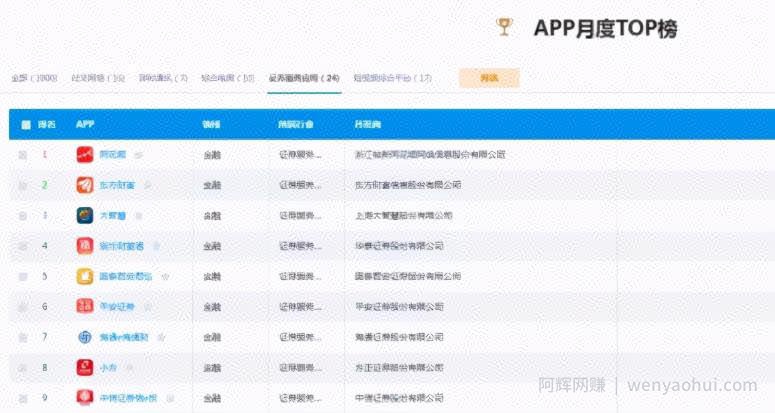Image resolution: width=775 pixels, height=413 pixels.
Task: Check the checkbox for rank 5 row
Action: tap(23, 277)
